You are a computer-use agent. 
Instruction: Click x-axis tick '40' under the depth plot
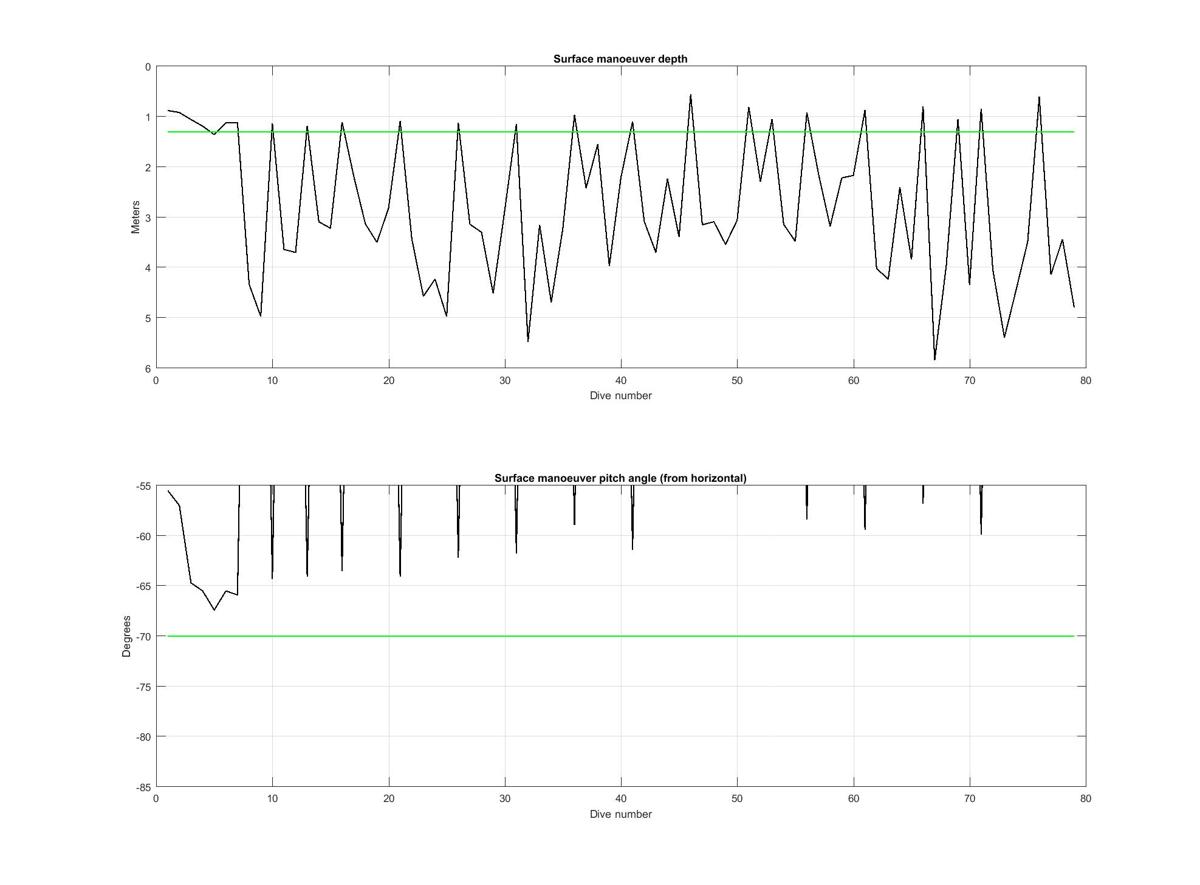pyautogui.click(x=621, y=380)
